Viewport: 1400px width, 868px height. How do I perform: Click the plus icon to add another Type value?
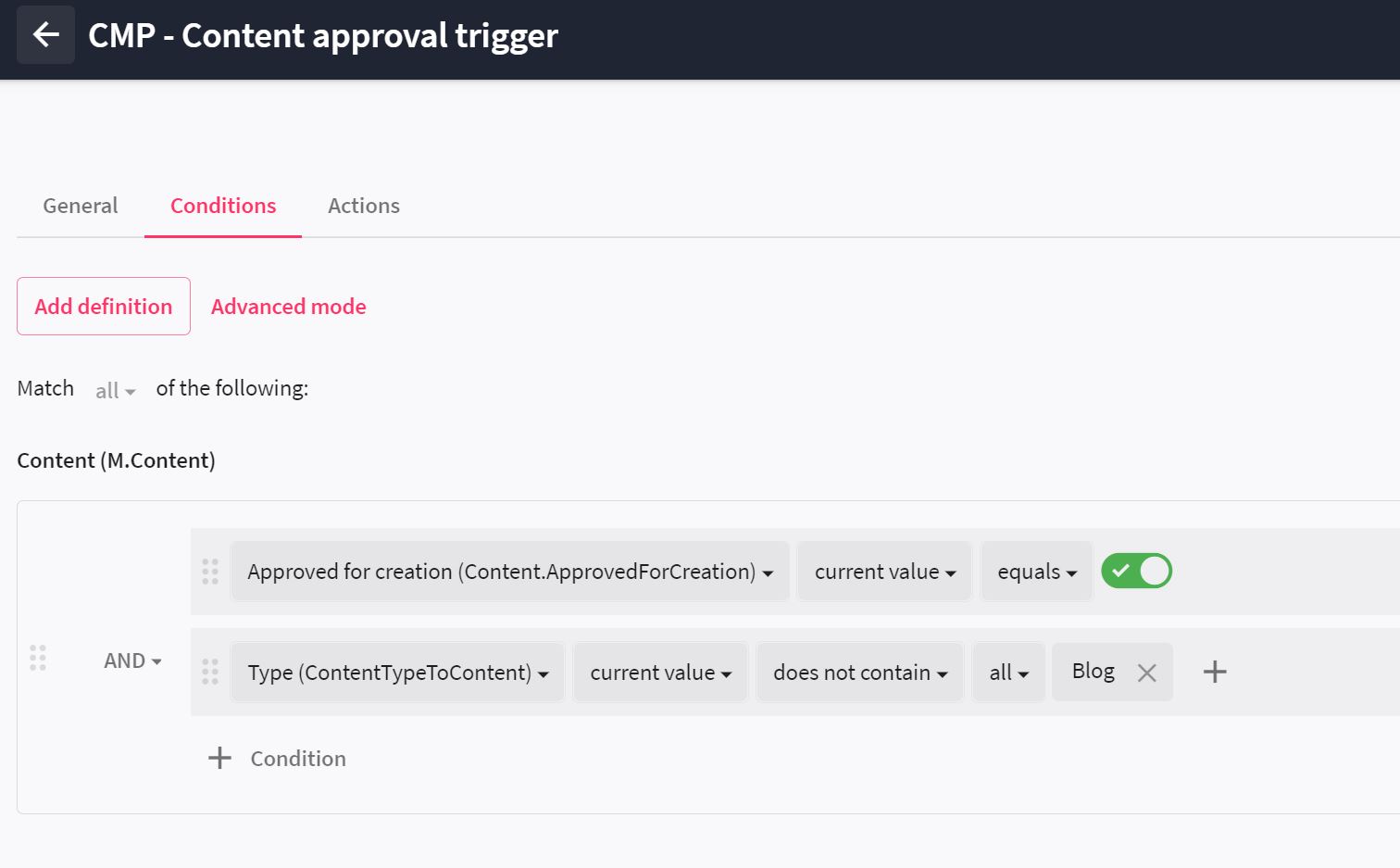1214,672
